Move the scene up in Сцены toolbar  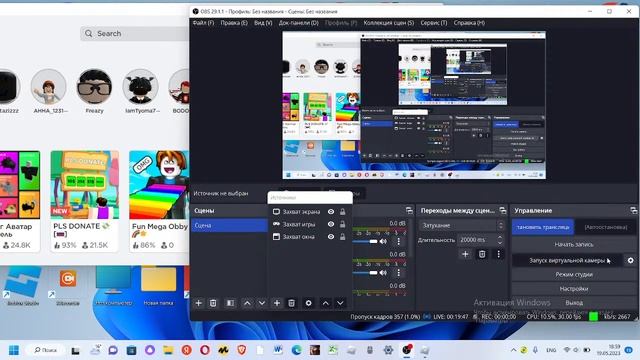tap(247, 303)
